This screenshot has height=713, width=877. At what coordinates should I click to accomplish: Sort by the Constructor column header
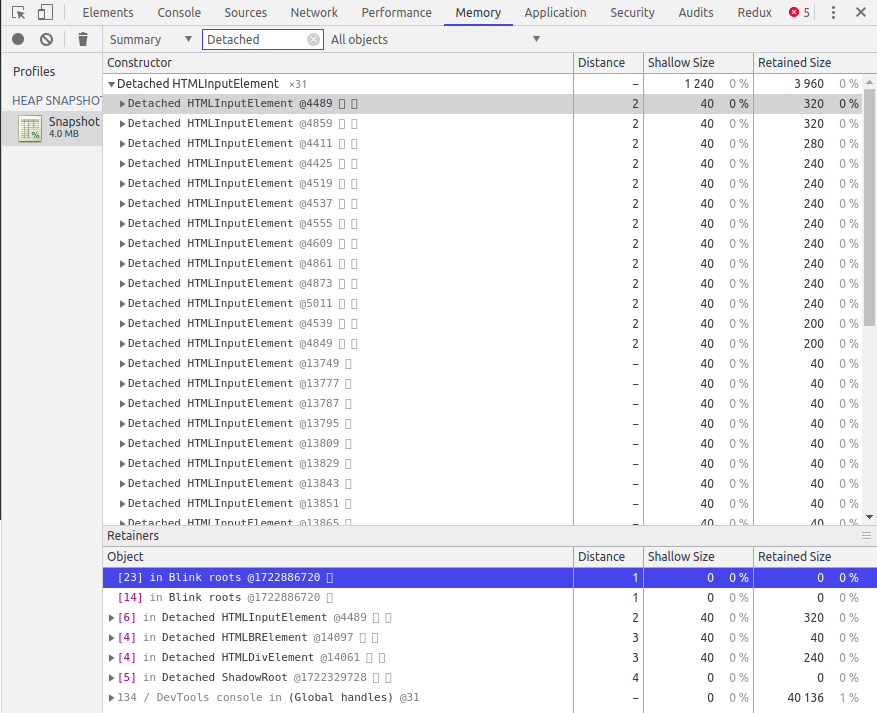pyautogui.click(x=338, y=63)
